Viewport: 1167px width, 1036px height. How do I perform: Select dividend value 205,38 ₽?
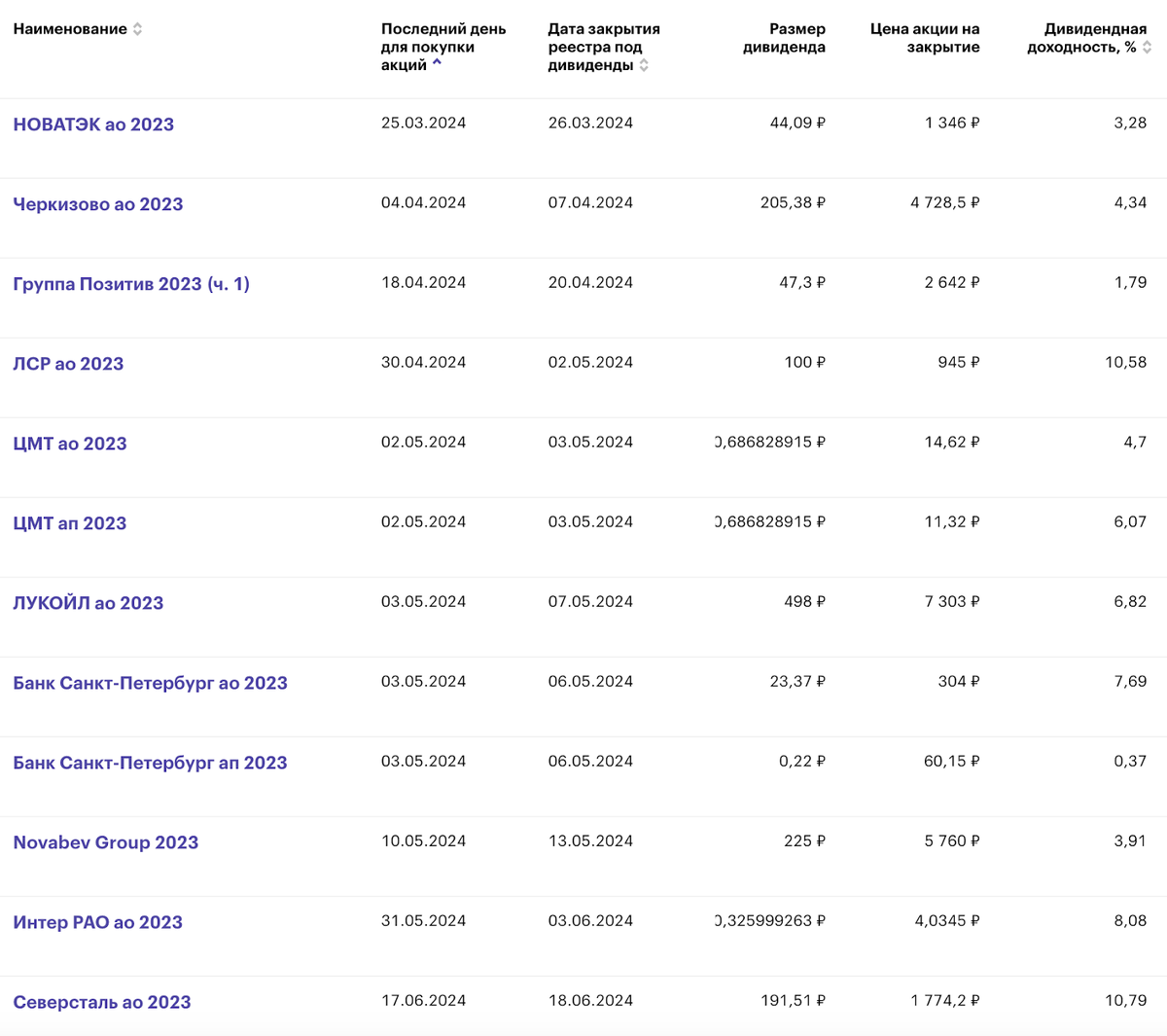click(x=793, y=202)
